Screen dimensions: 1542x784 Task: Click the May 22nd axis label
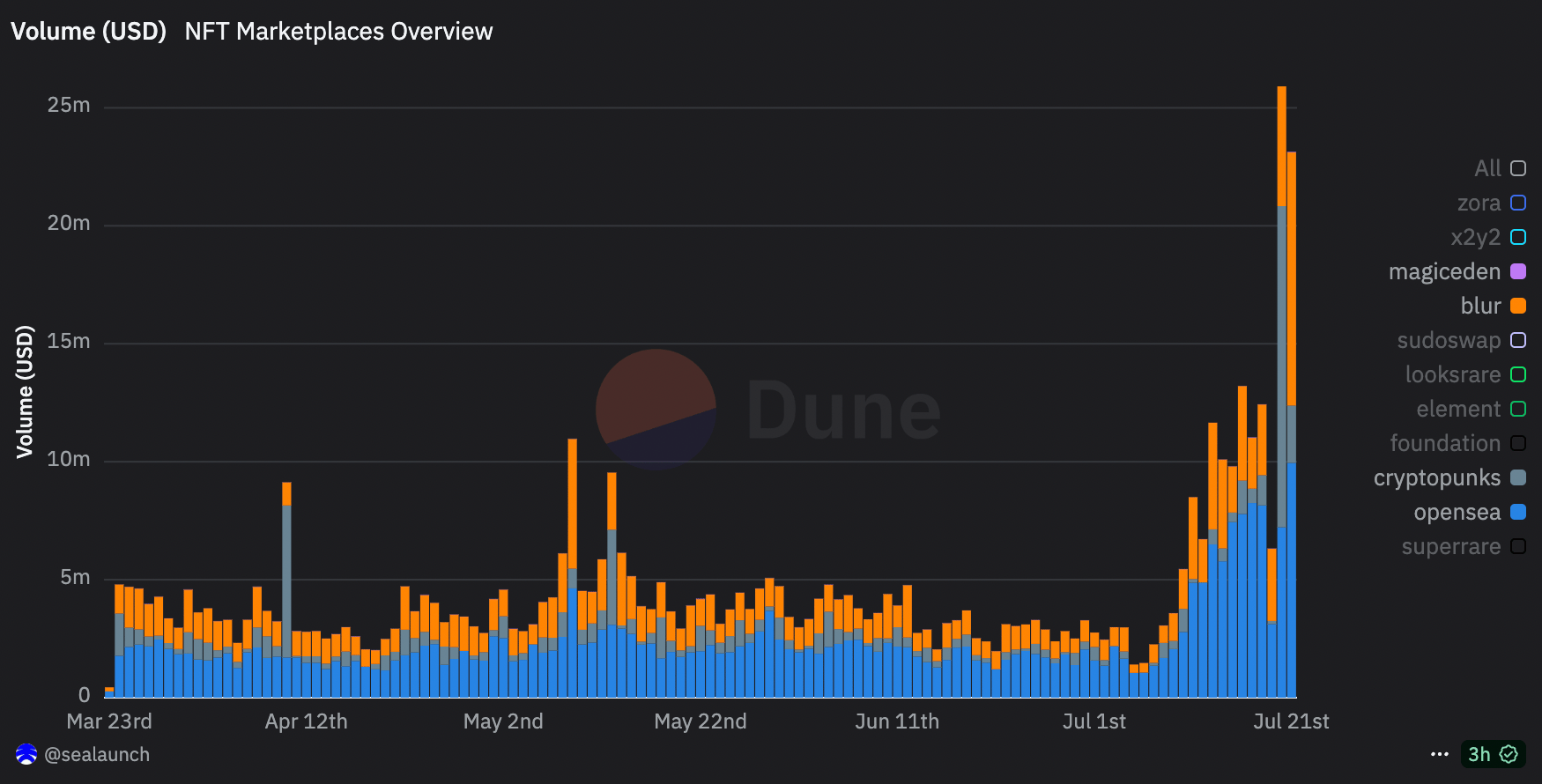[701, 721]
